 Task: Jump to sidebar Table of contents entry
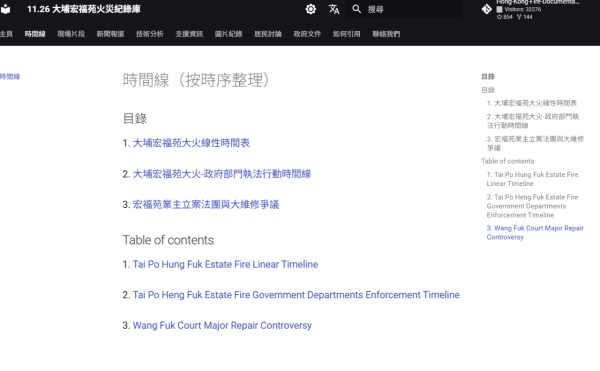(x=507, y=161)
